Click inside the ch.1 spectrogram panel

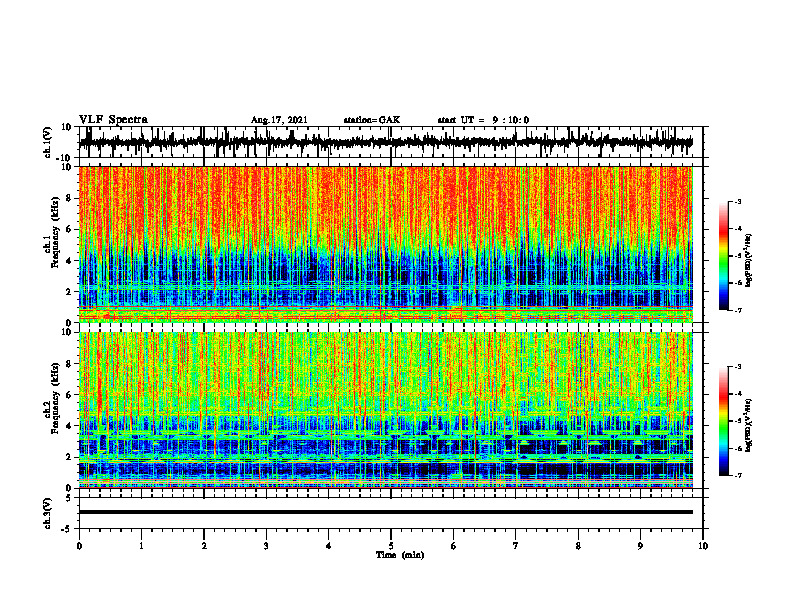tap(386, 244)
